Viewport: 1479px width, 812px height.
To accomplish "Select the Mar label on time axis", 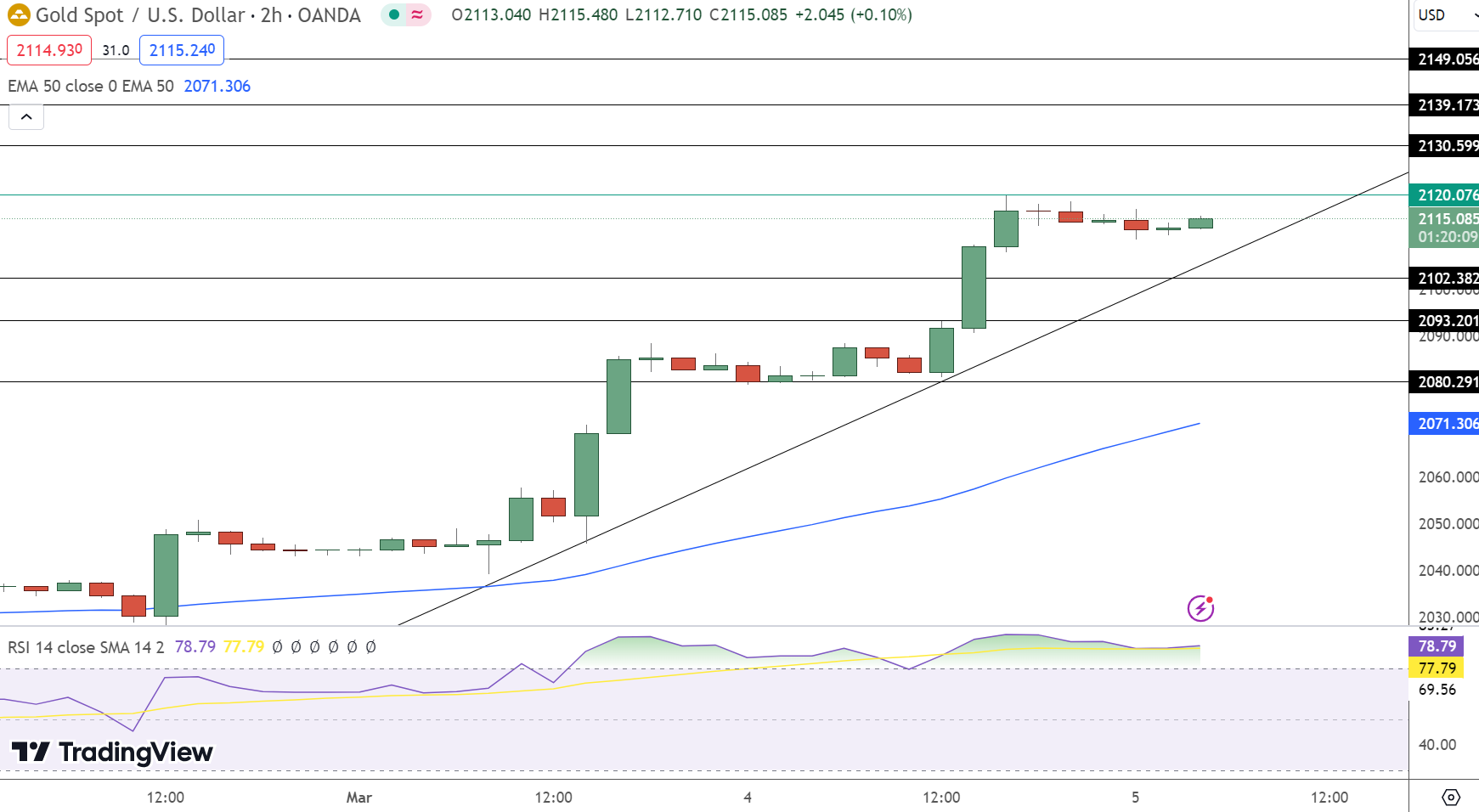I will 358,797.
